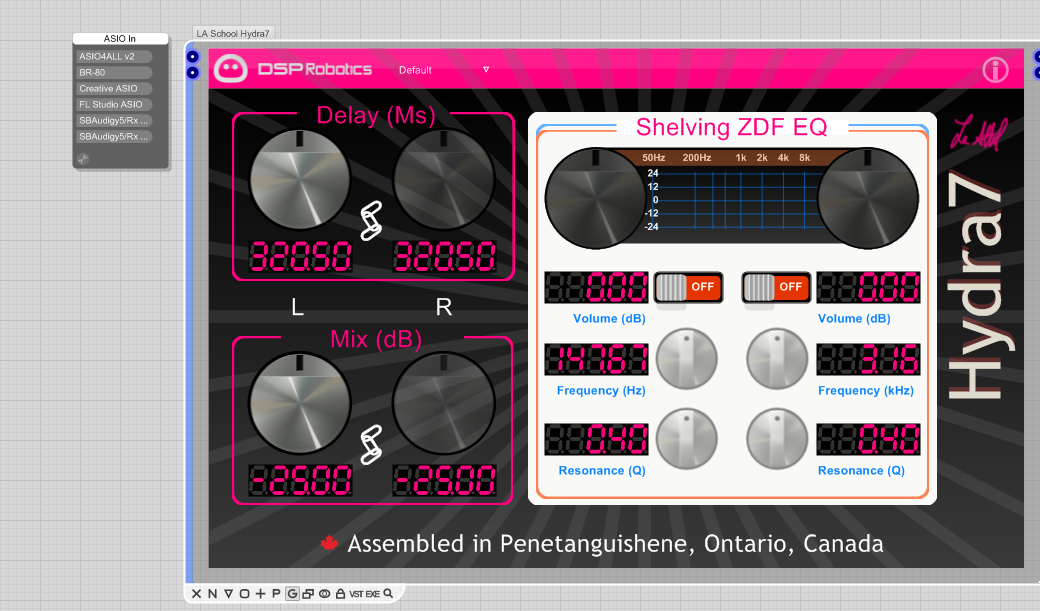The width and height of the screenshot is (1040, 611).
Task: Toggle the left EQ OFF switch
Action: pos(688,287)
